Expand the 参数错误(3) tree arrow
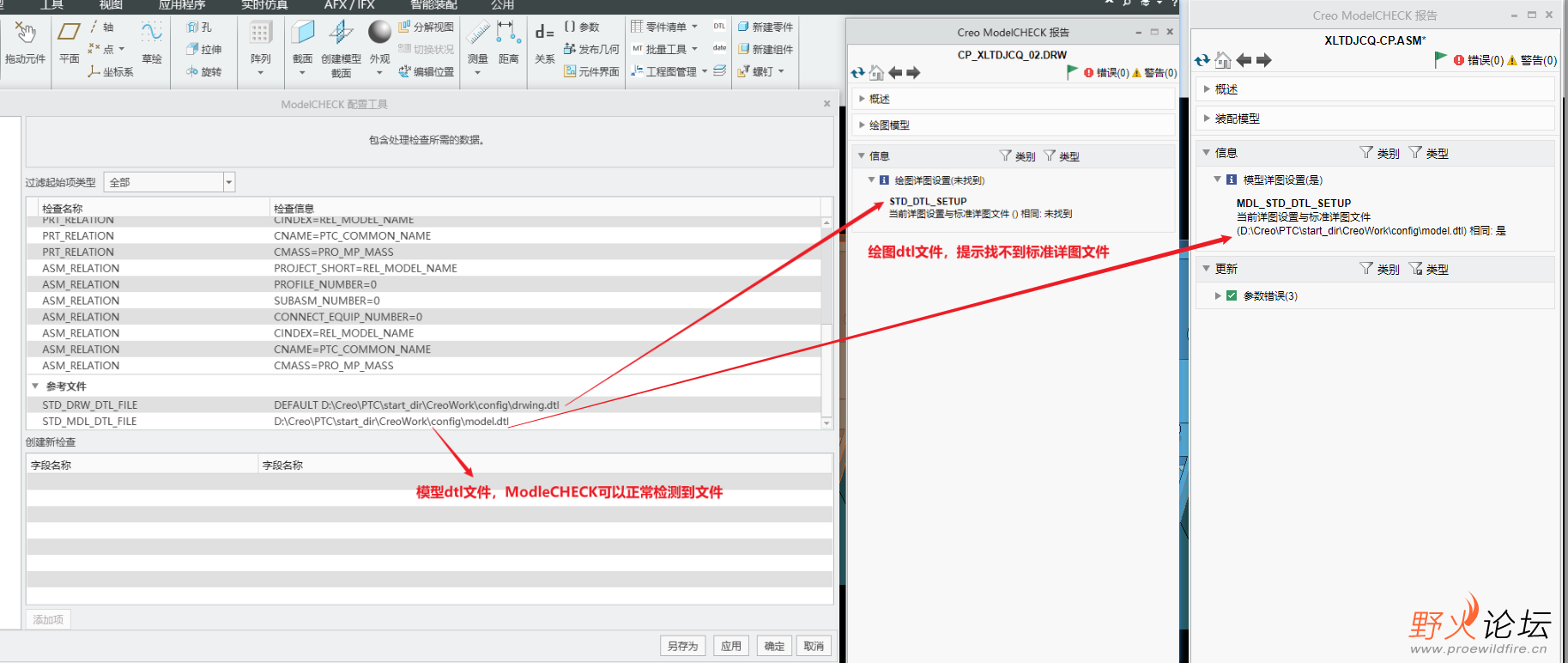The height and width of the screenshot is (663, 1568). [1218, 295]
